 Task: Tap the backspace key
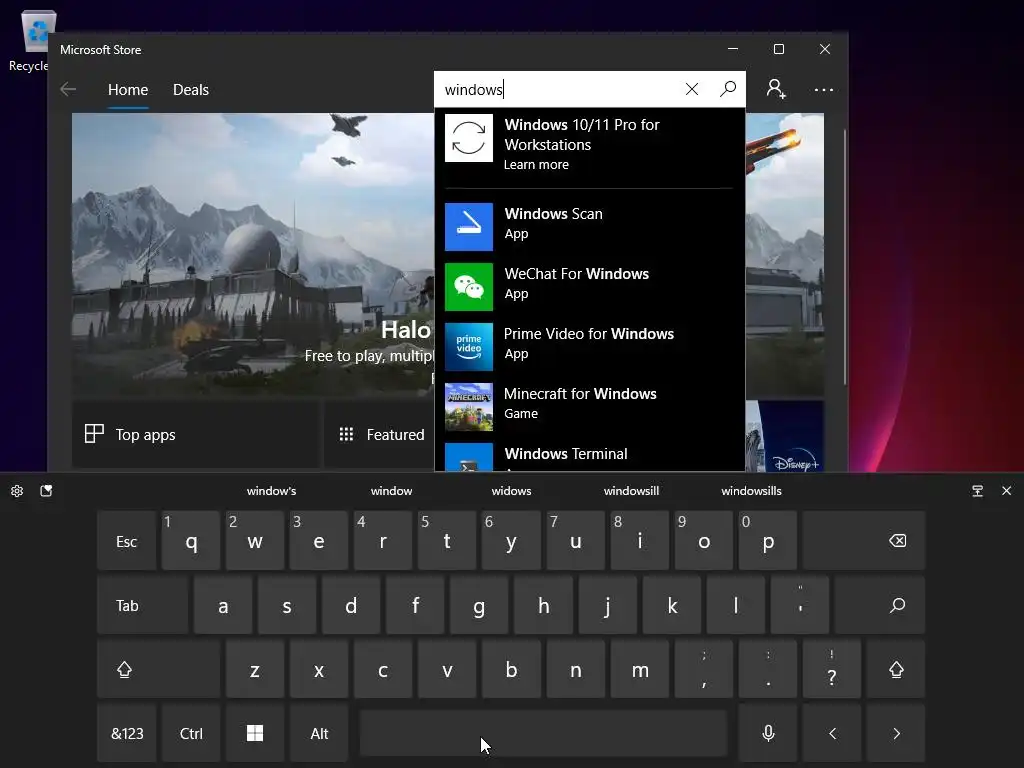point(864,541)
